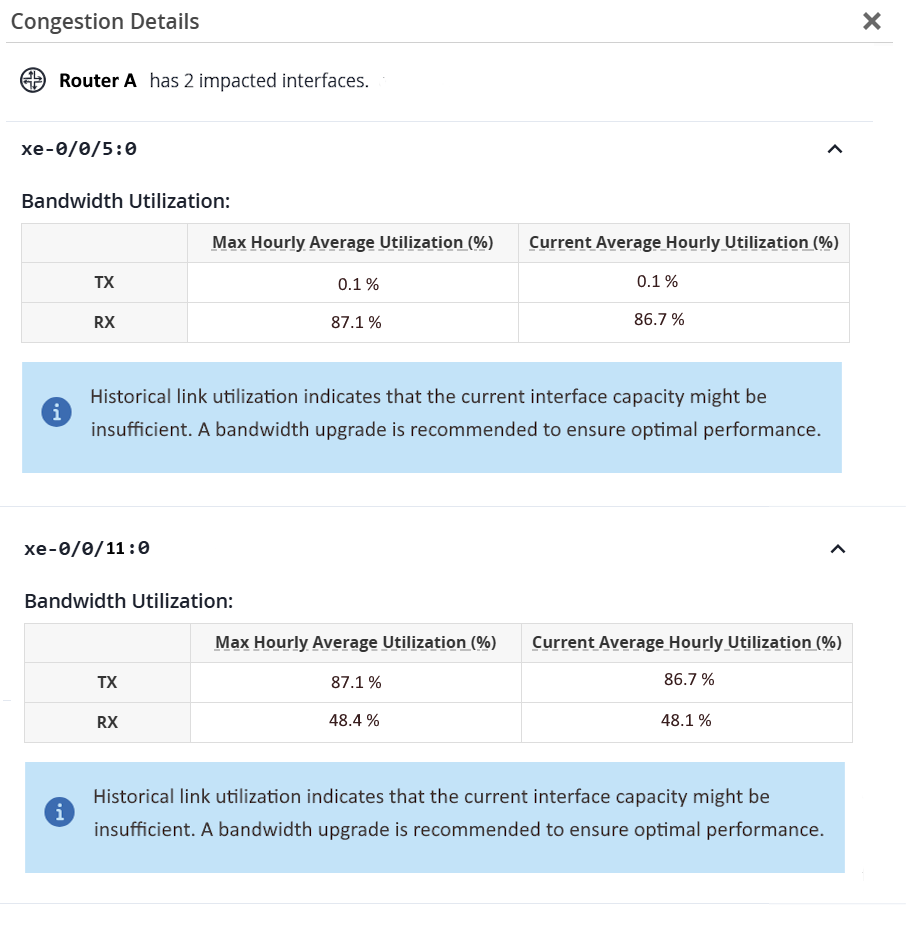Select the xe-0/0/5:0 interface name
Image resolution: width=908 pixels, height=928 pixels.
click(x=81, y=148)
